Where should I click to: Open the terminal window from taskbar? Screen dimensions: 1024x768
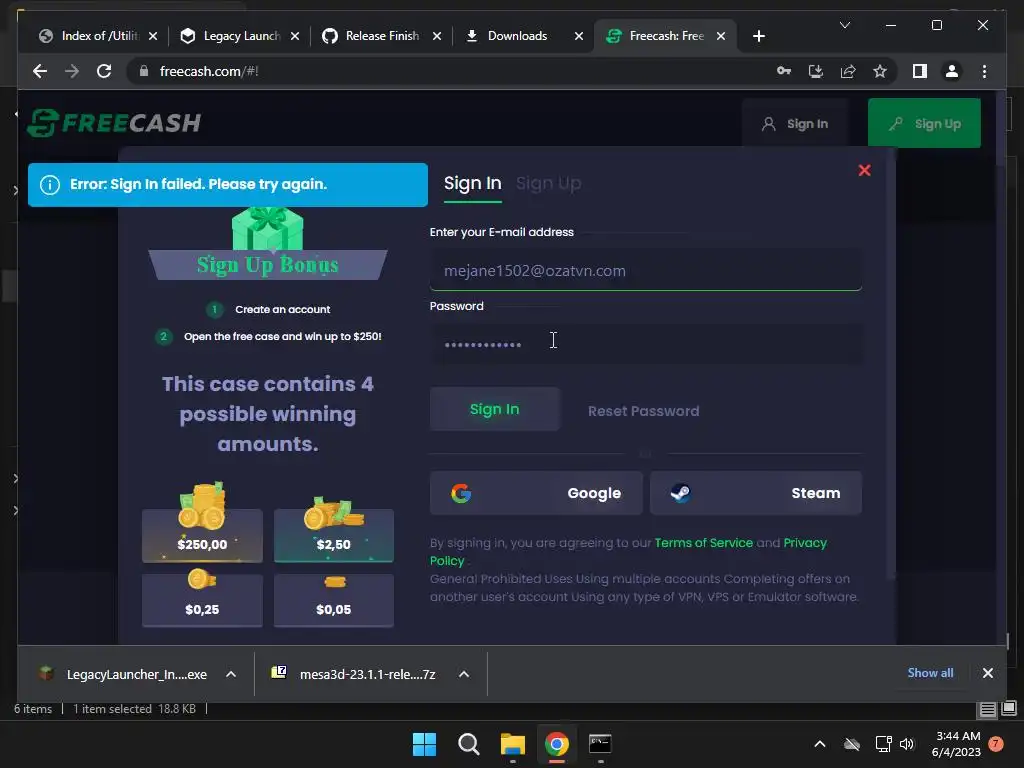tap(600, 744)
